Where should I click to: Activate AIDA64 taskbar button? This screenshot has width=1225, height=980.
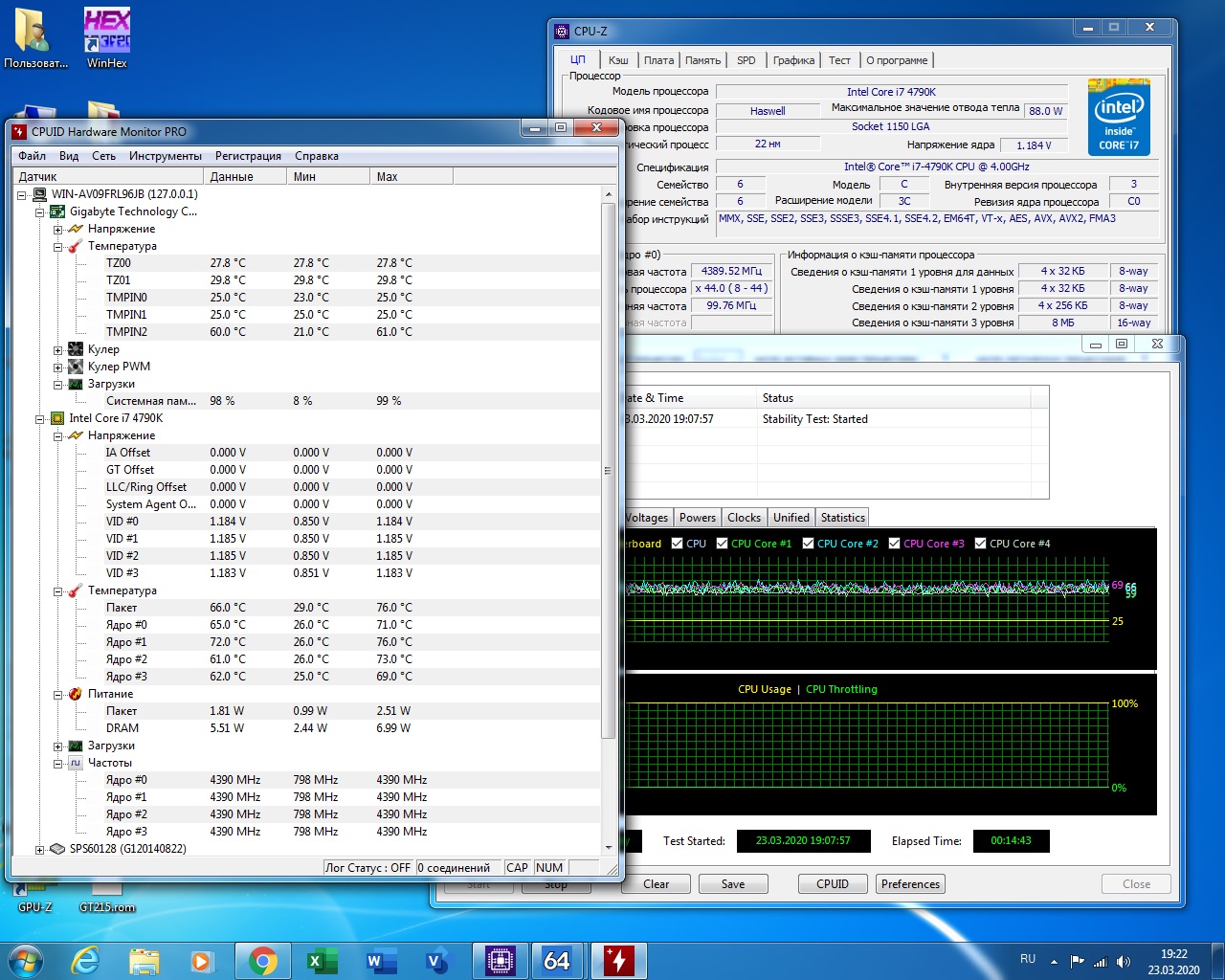[x=557, y=960]
